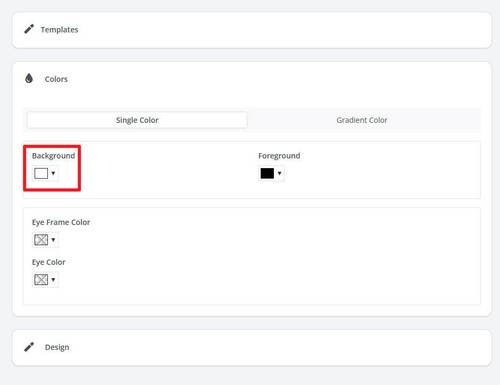Open the Background color dropdown arrow

click(53, 173)
